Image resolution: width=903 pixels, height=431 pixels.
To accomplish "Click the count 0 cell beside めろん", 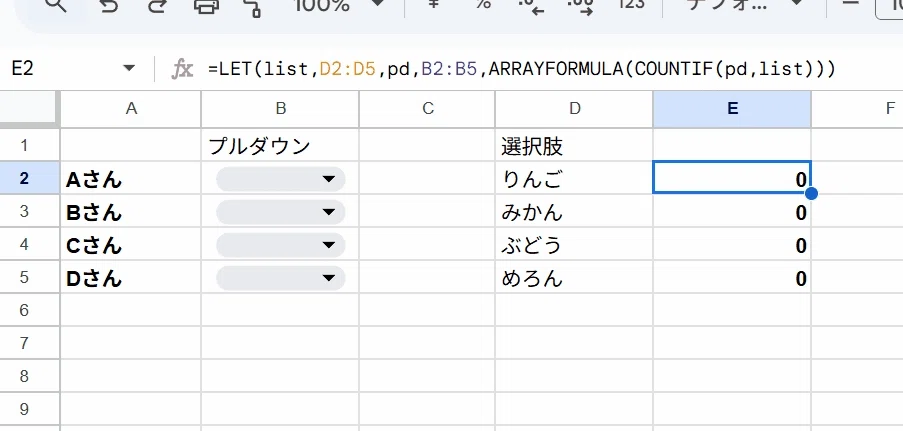I will tap(732, 277).
